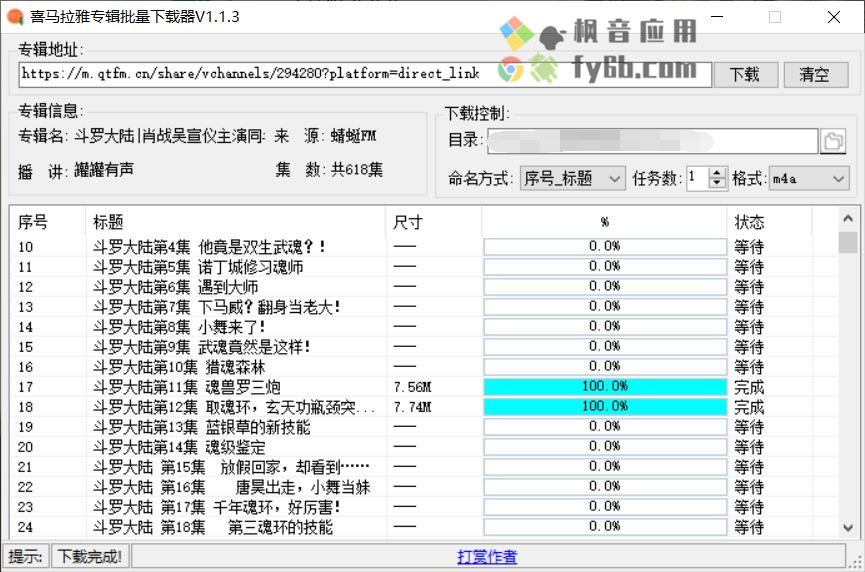Select row 第17集 千年魂环,好厉害

coord(424,507)
